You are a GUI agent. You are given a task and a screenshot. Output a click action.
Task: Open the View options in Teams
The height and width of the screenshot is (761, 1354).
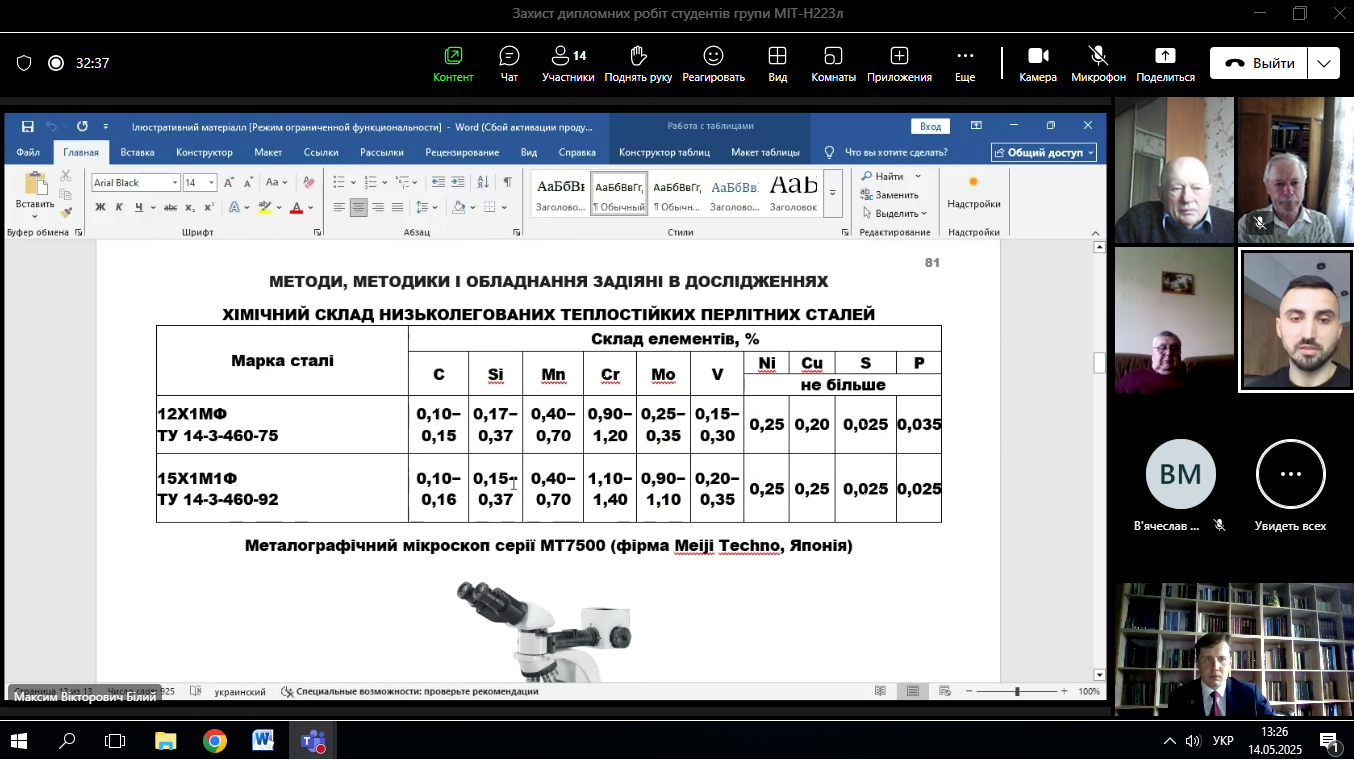(x=777, y=63)
